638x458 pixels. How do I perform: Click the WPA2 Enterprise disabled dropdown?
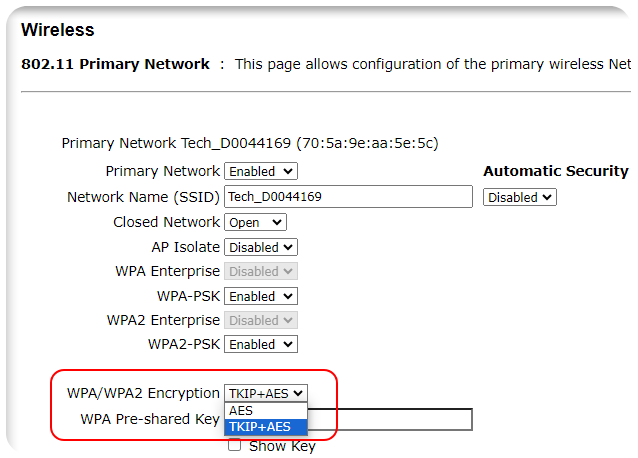pos(261,320)
